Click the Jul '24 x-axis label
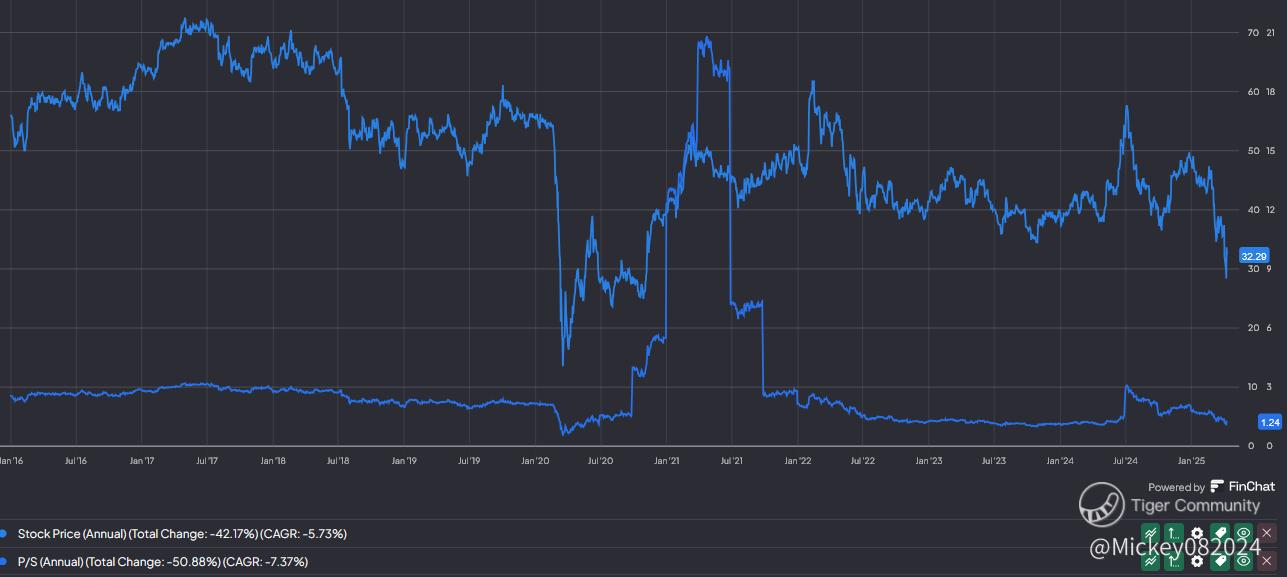This screenshot has width=1287, height=577. 1125,461
